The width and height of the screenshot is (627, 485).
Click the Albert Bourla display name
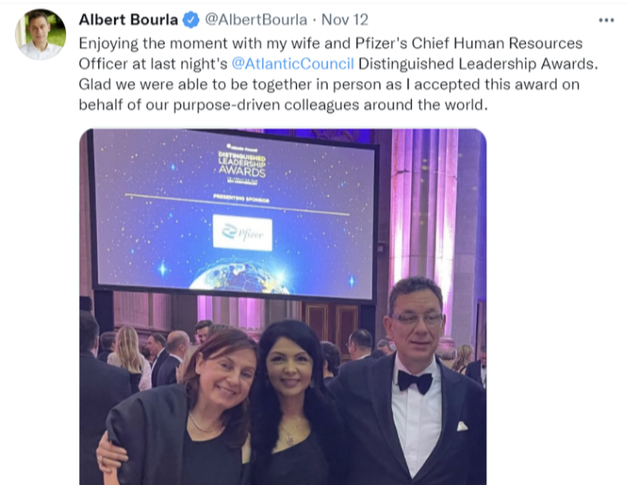coord(128,20)
